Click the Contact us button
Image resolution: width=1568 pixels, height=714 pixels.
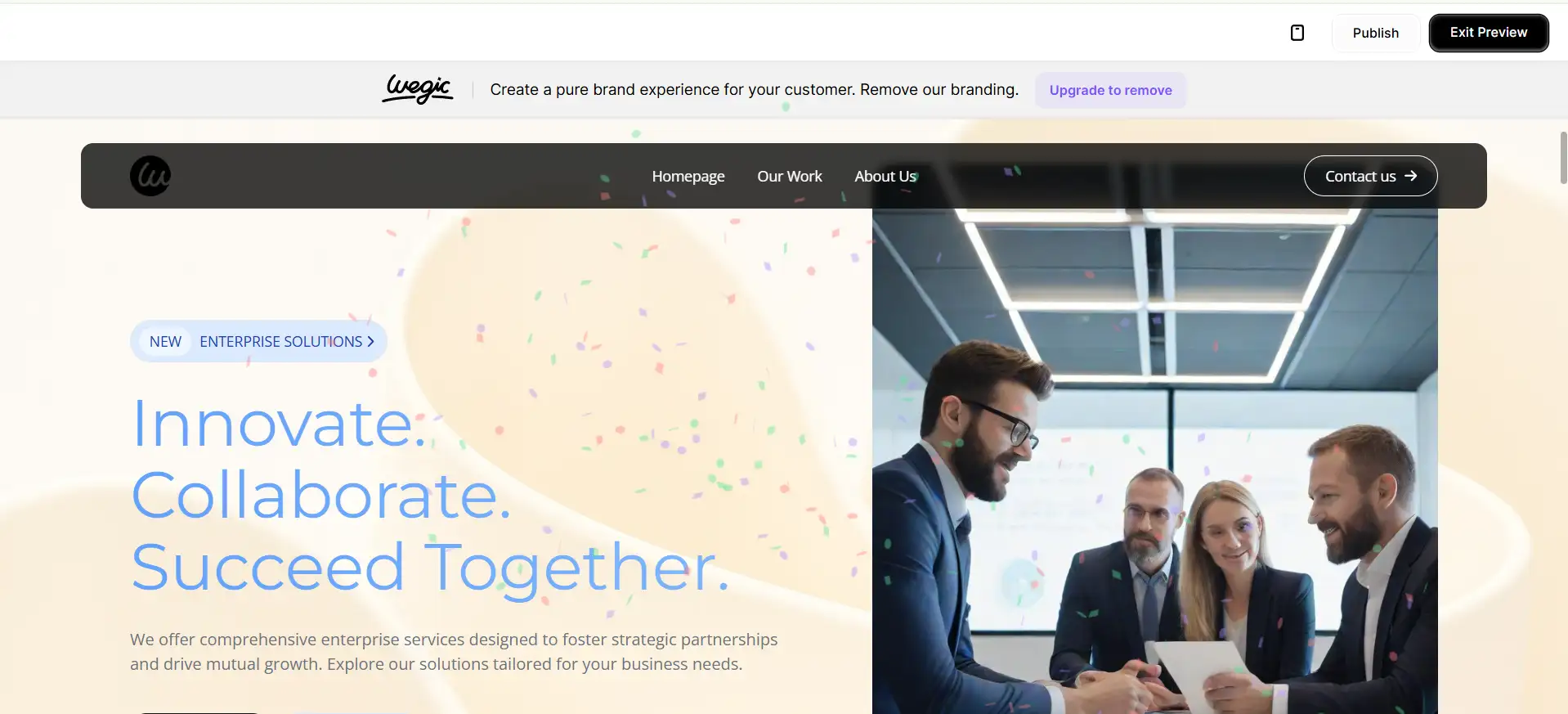1370,176
